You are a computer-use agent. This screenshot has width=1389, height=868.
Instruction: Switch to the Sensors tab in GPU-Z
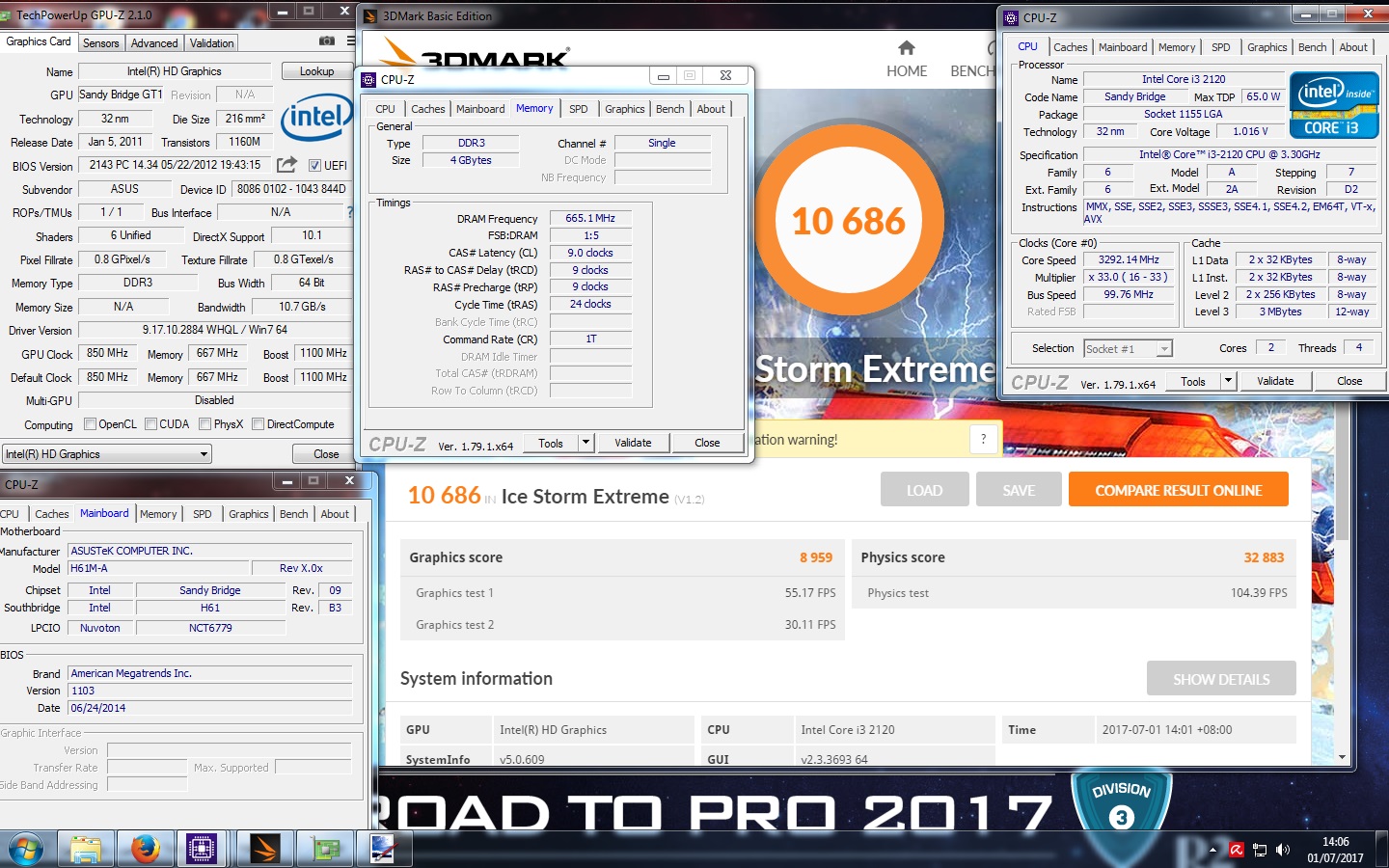tap(100, 42)
